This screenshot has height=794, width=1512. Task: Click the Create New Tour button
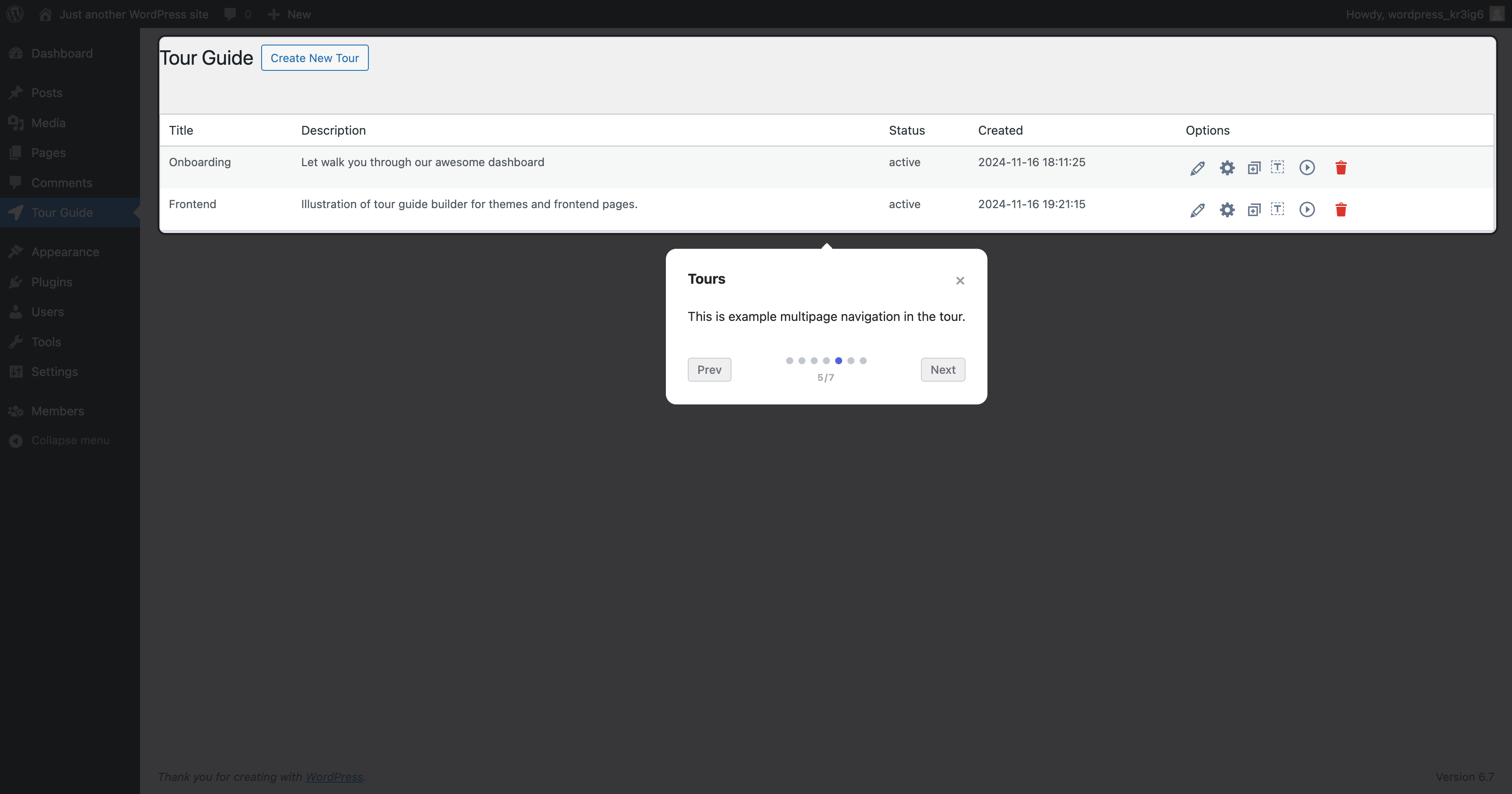point(315,57)
